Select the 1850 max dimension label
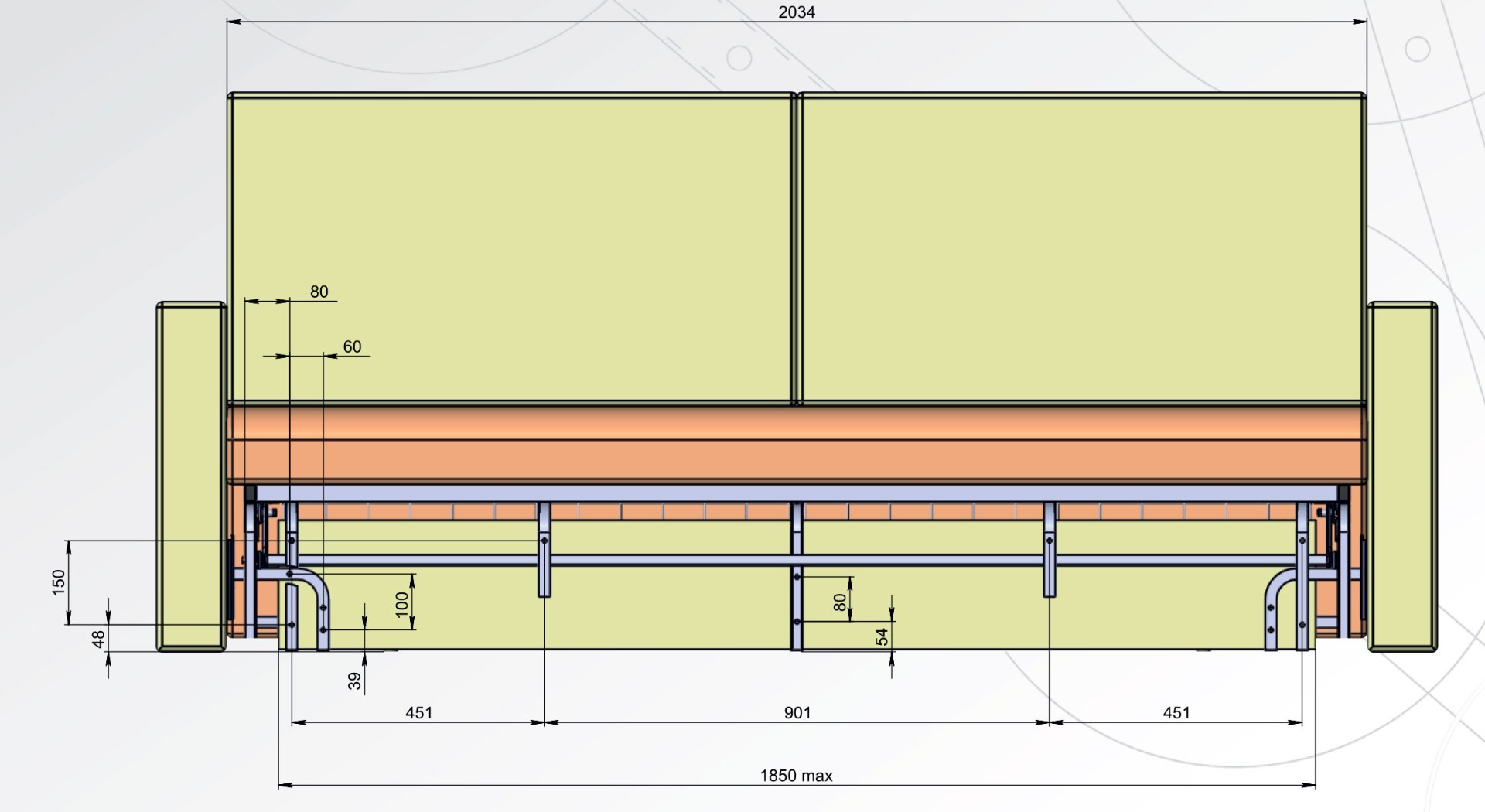 (796, 776)
